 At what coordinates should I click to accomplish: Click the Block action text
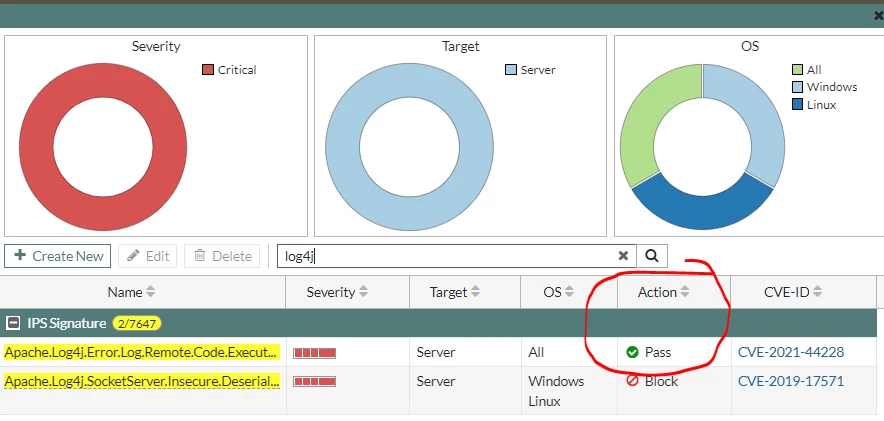[661, 382]
